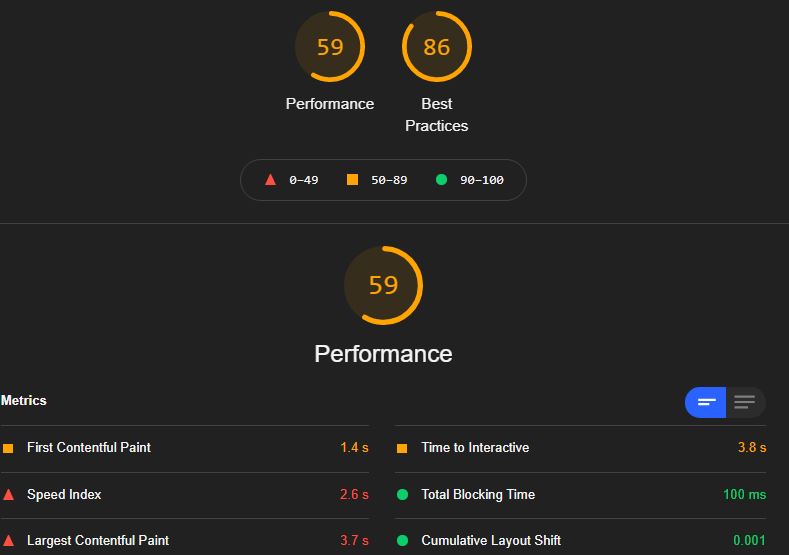Click orange square icon in score legend

pyautogui.click(x=352, y=180)
